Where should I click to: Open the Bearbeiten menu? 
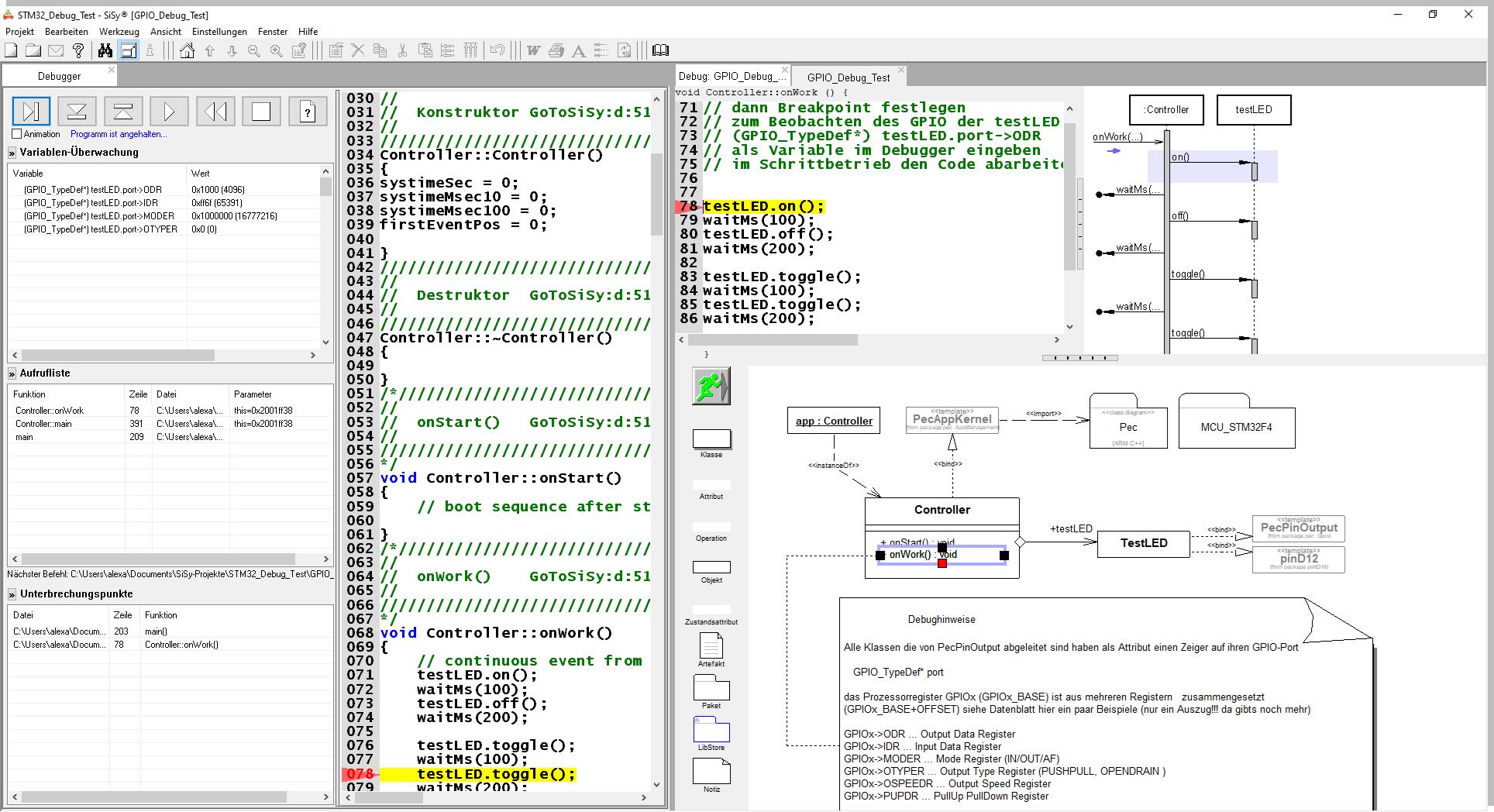click(67, 32)
